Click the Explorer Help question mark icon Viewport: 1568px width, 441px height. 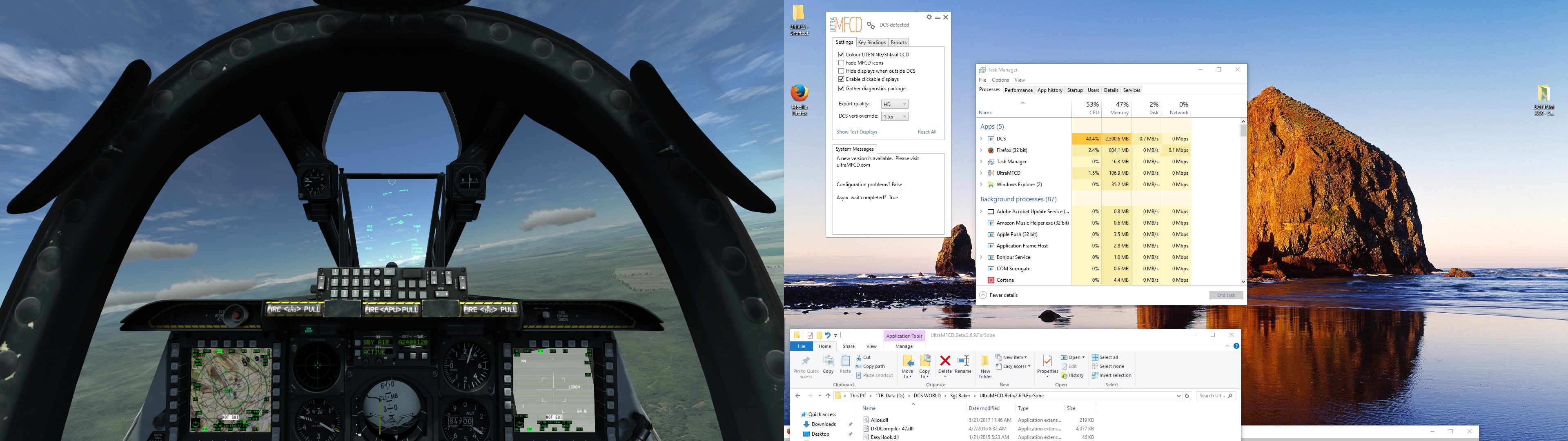click(x=1236, y=346)
